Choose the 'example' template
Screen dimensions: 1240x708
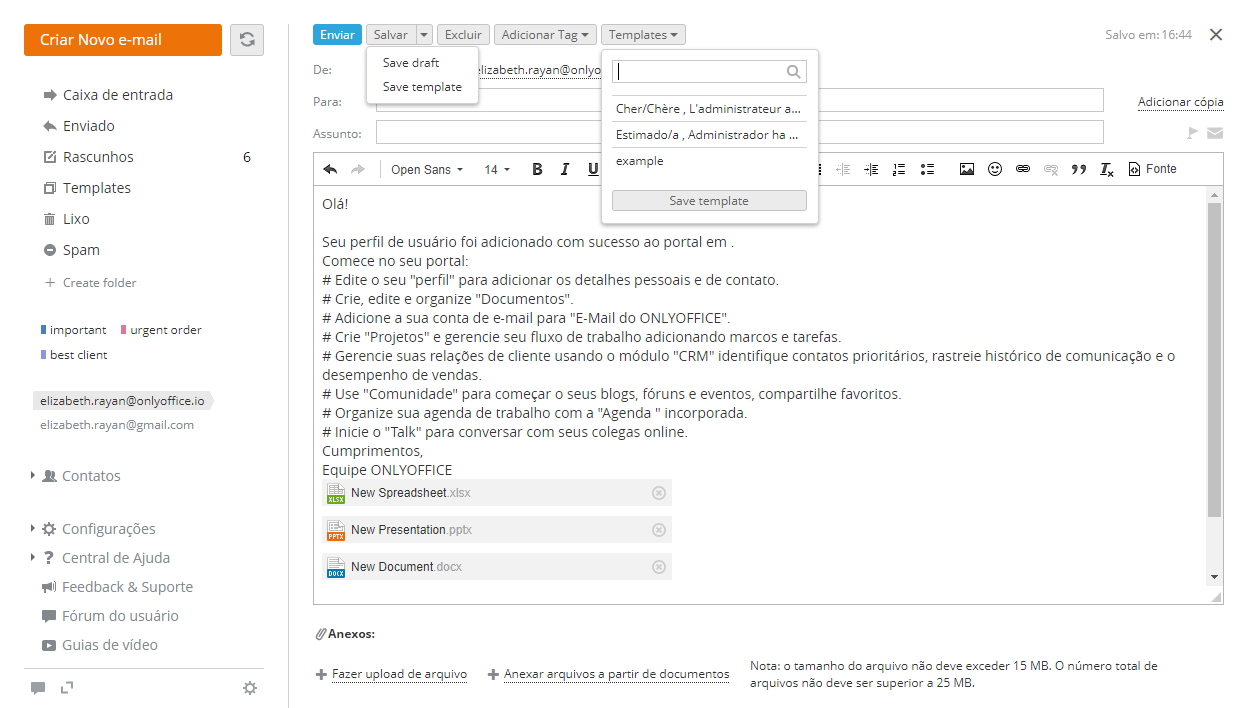[640, 161]
